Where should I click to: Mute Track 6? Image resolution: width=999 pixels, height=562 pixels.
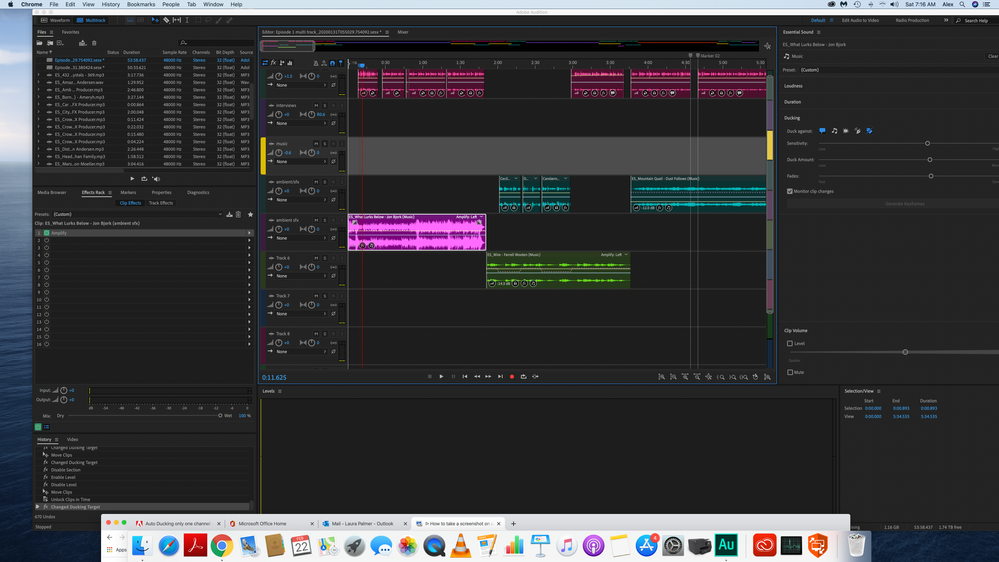[316, 258]
